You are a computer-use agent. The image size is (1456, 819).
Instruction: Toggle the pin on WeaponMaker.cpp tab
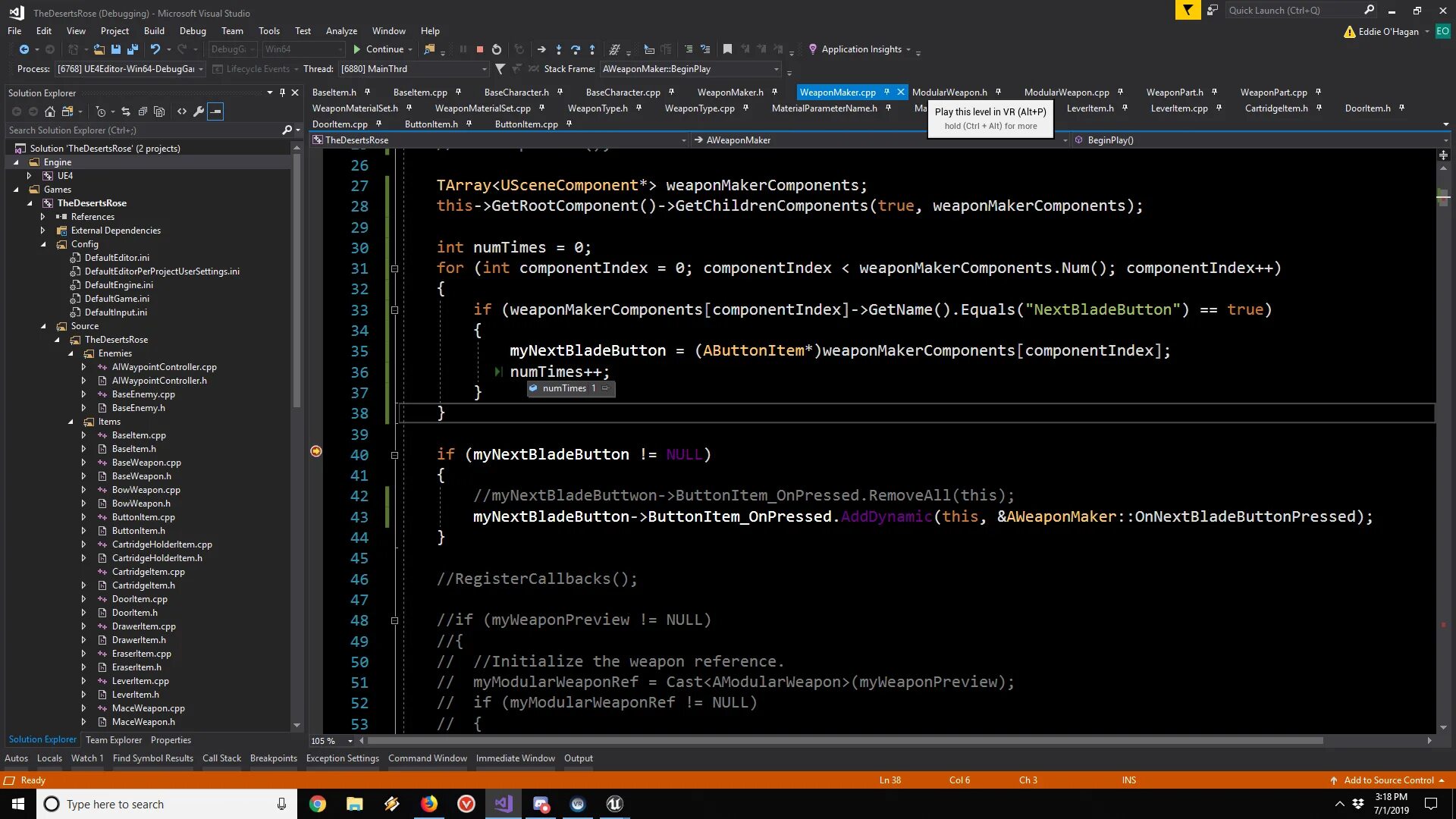click(886, 92)
